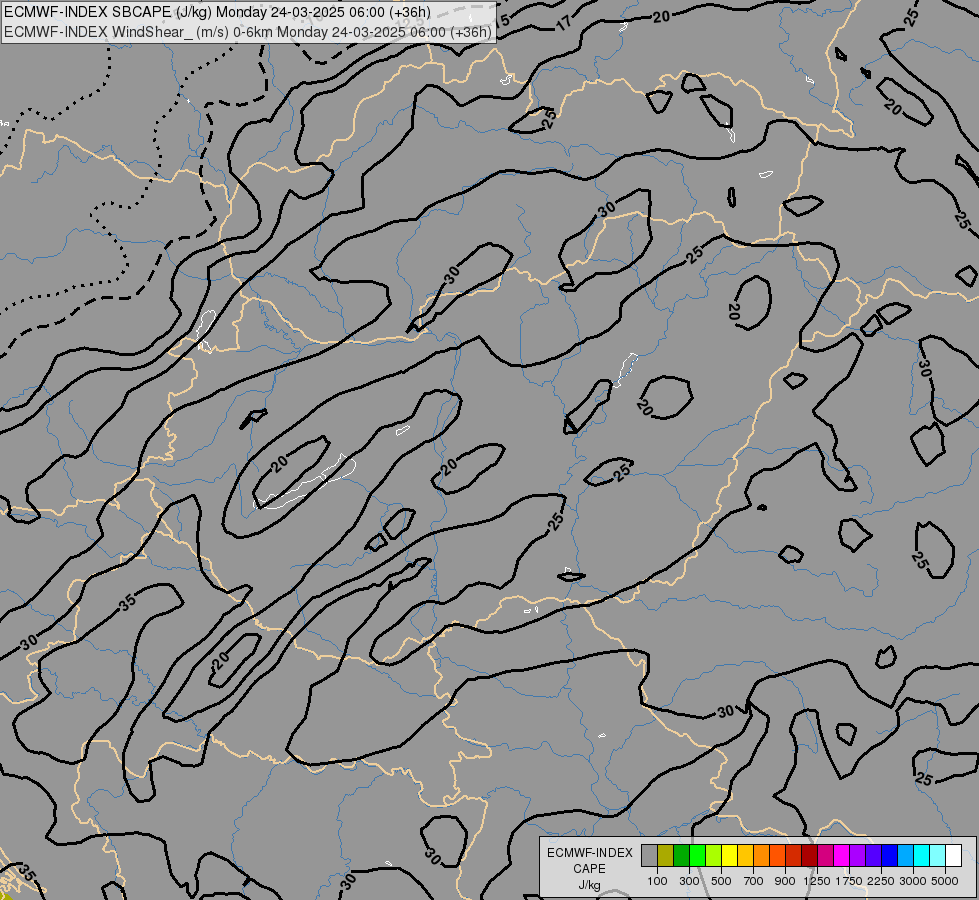Click the 1250 legend scale label

point(817,881)
